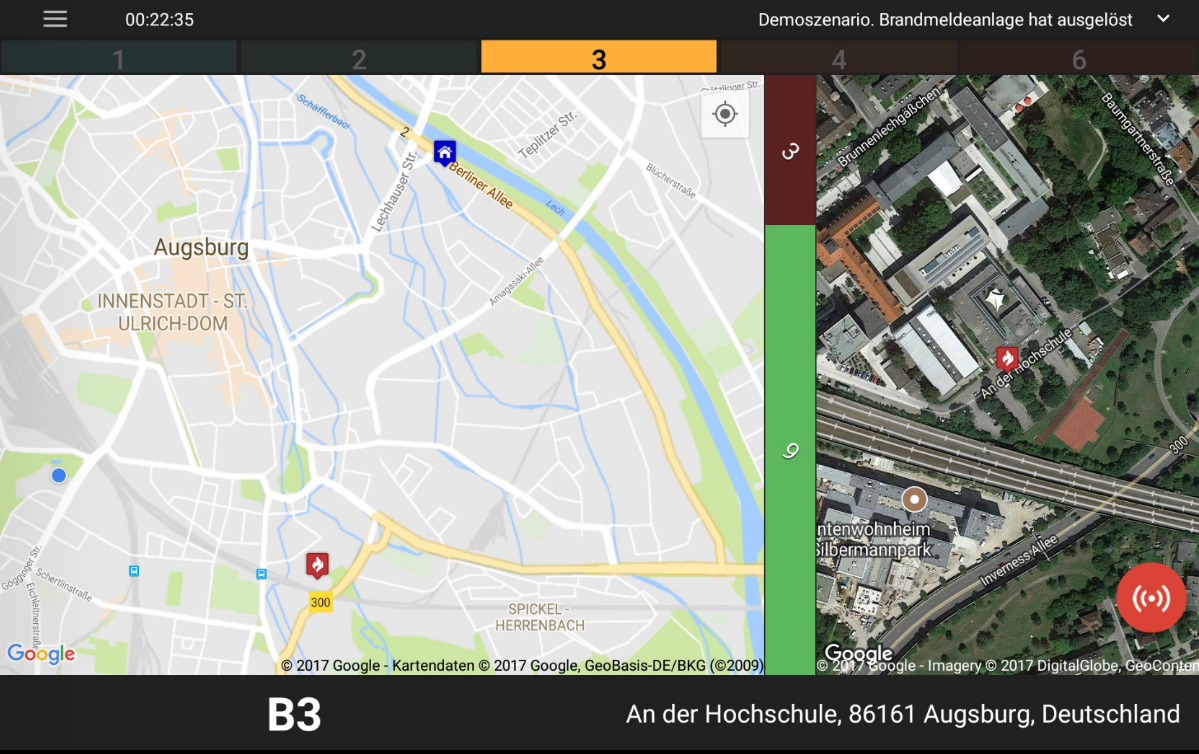Click the green bar segment labeled 9
The width and height of the screenshot is (1199, 754).
coord(790,450)
